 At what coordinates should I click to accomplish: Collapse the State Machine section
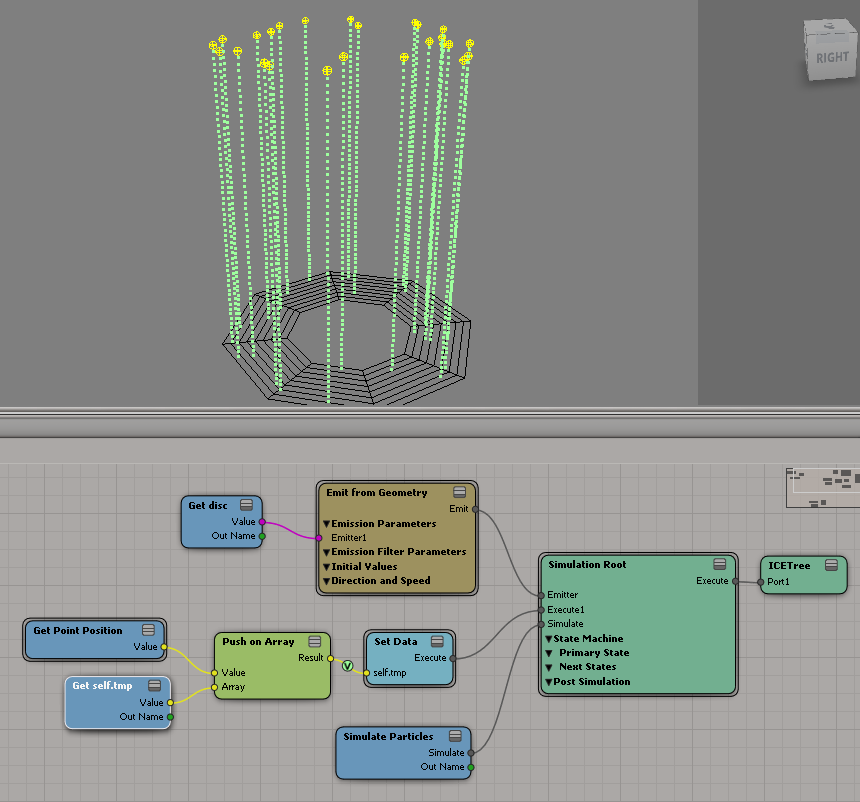548,638
